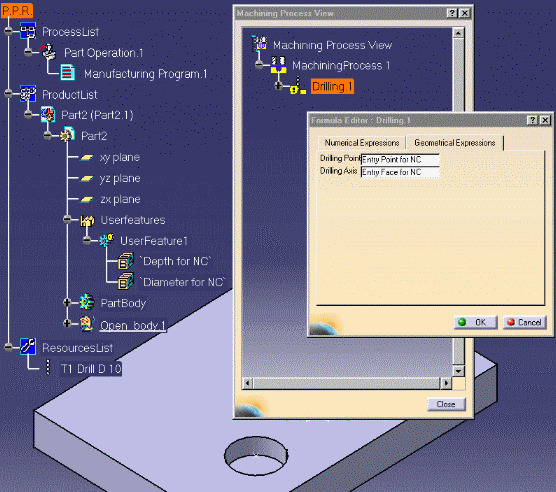
Task: Click the Drilling Point input field
Action: coord(400,160)
